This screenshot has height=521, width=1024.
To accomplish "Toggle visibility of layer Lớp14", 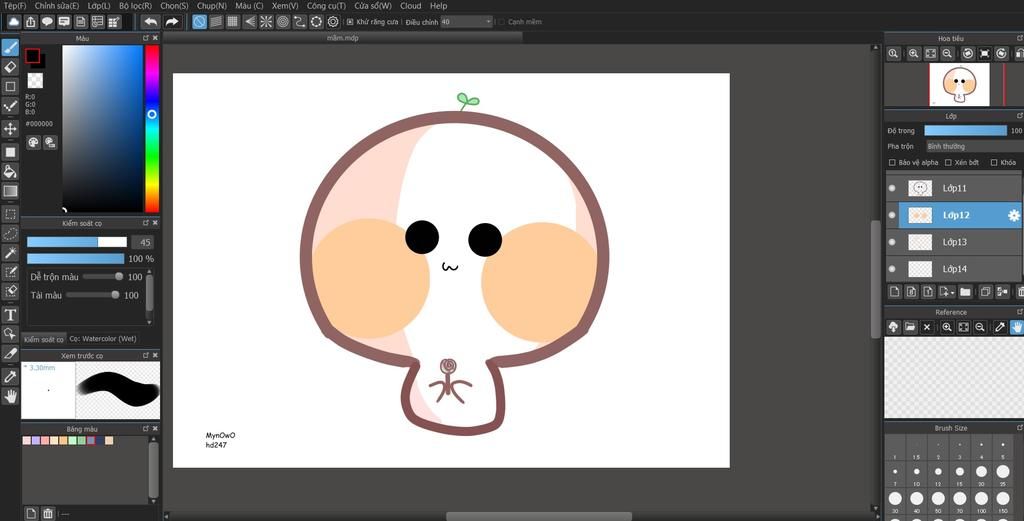I will (892, 268).
